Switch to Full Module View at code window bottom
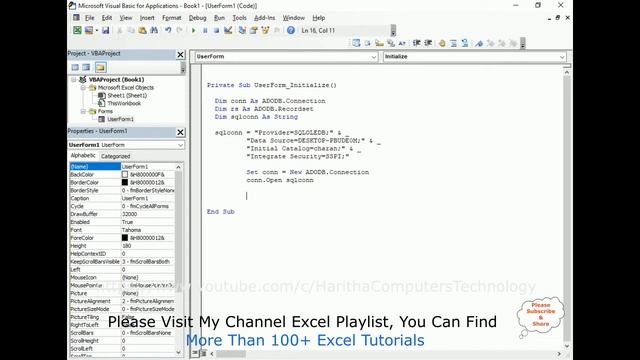The height and width of the screenshot is (360, 640). pos(203,353)
